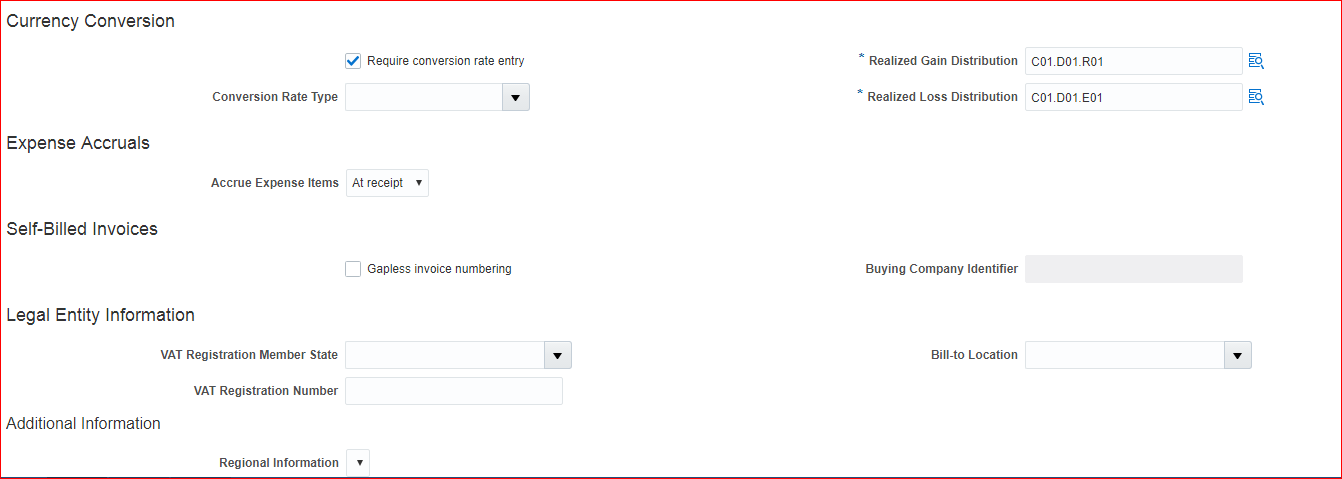Click Buying Company Identifier field
The height and width of the screenshot is (479, 1342).
coord(1133,269)
